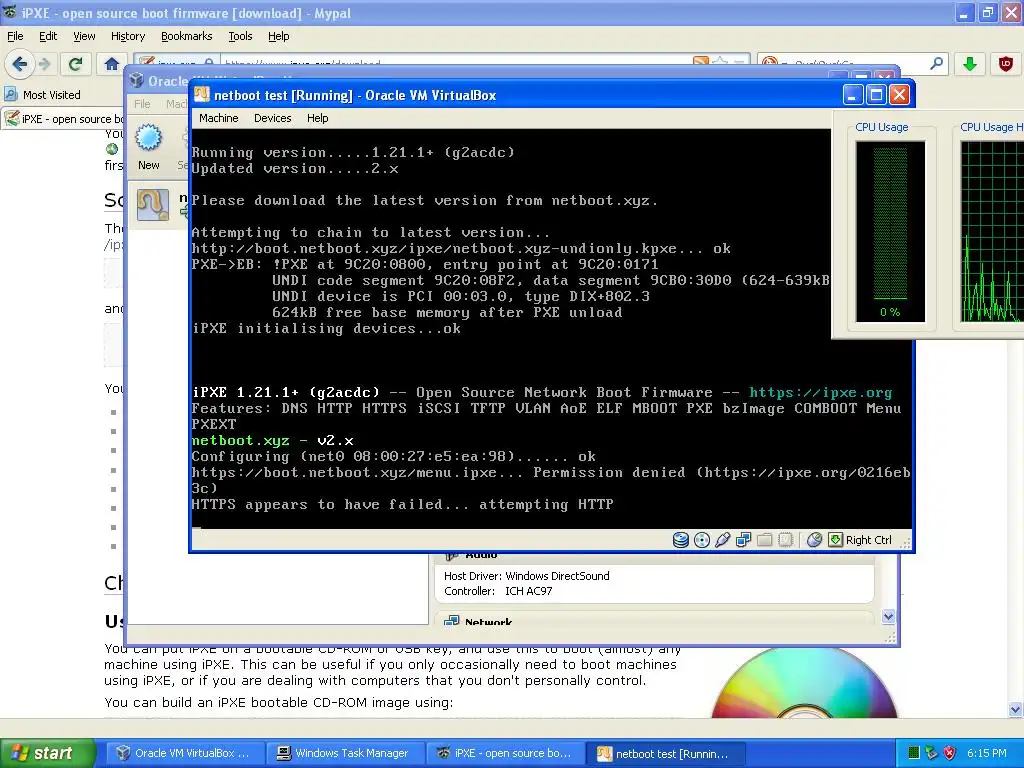Open the uBlock Origin shield icon
Image resolution: width=1024 pixels, height=768 pixels.
[x=1006, y=64]
